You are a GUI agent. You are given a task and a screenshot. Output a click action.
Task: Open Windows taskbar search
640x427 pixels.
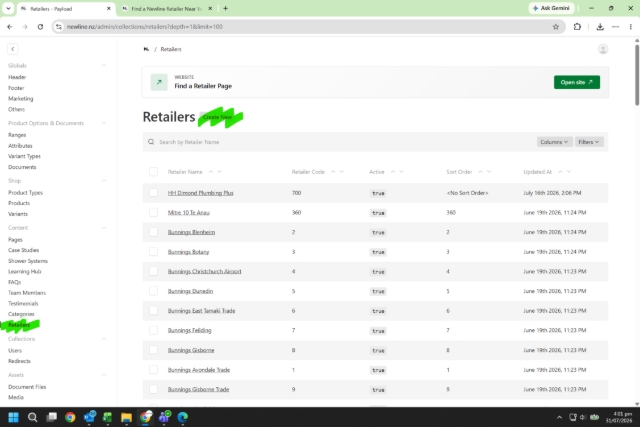tap(33, 417)
